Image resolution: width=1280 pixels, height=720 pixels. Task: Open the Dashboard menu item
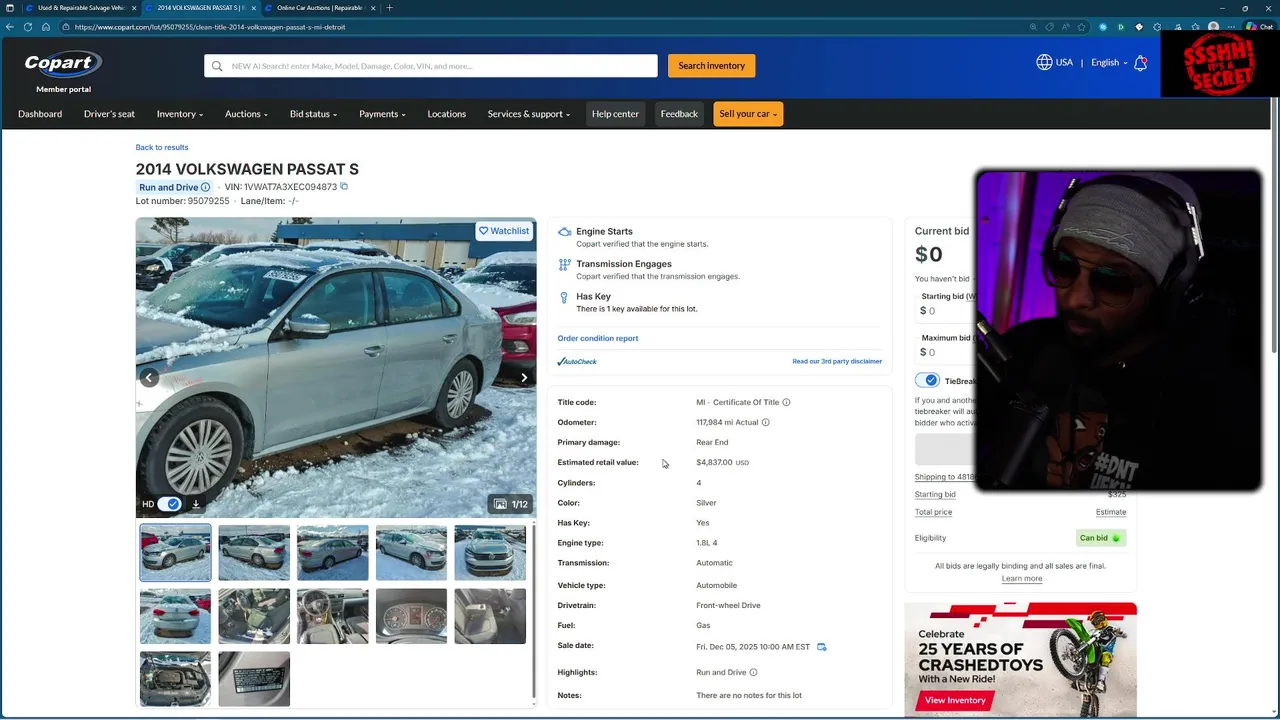[x=40, y=114]
